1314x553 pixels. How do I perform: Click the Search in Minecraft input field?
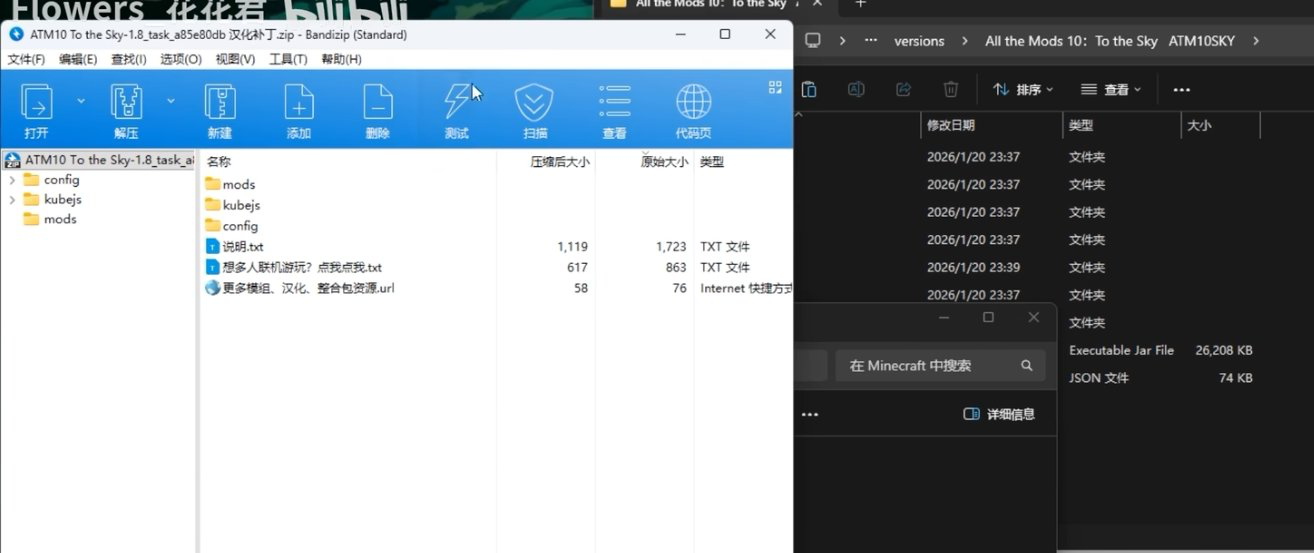click(925, 366)
